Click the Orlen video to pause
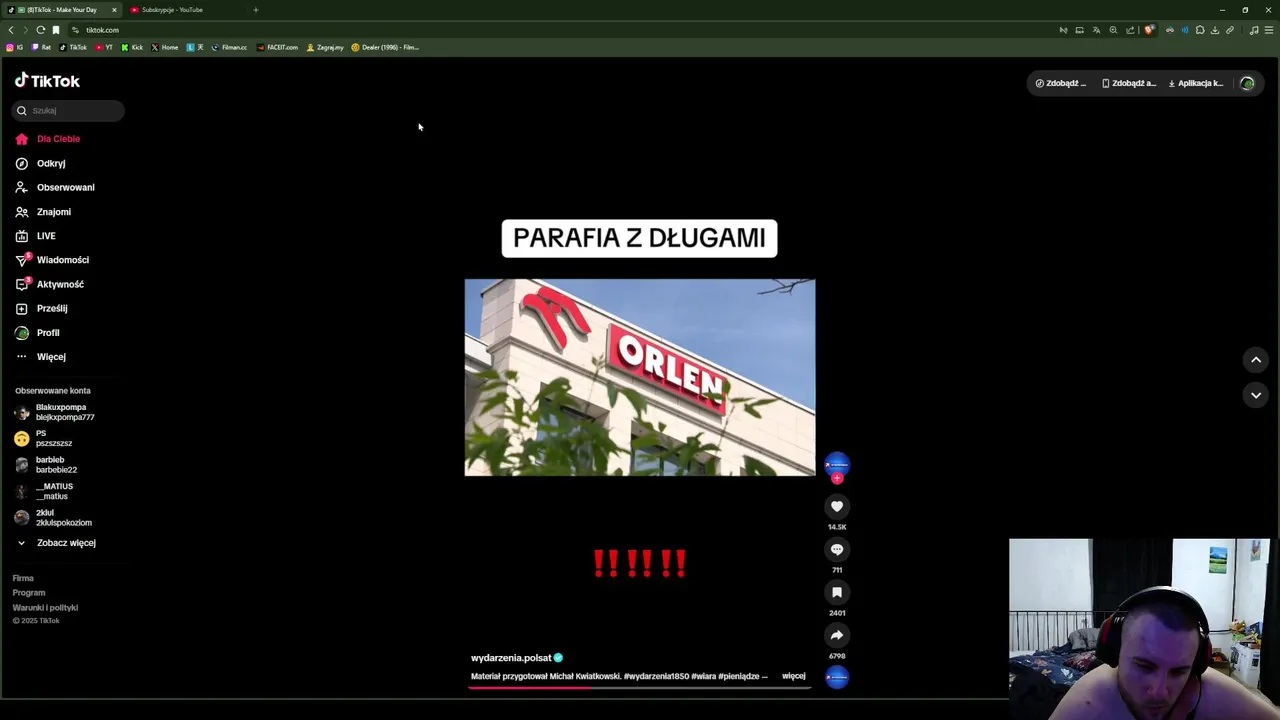Viewport: 1280px width, 720px height. click(640, 377)
